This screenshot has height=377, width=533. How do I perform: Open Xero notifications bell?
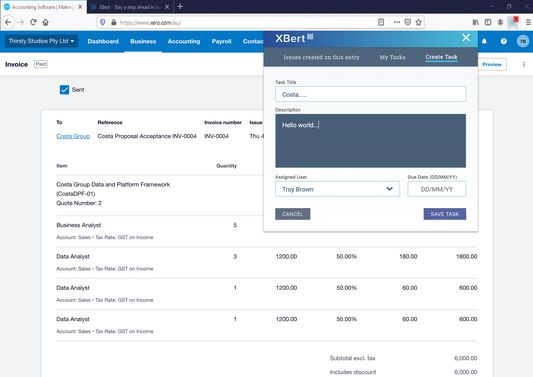(484, 41)
